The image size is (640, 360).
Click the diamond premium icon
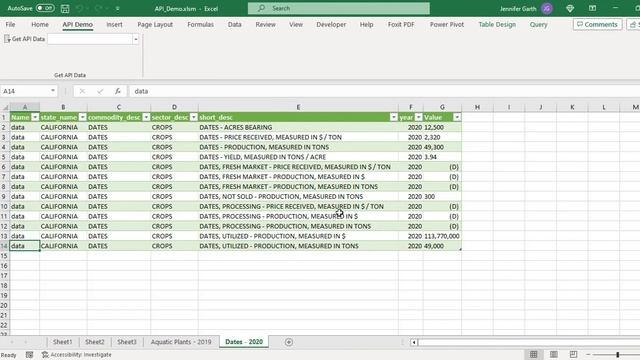coord(570,8)
